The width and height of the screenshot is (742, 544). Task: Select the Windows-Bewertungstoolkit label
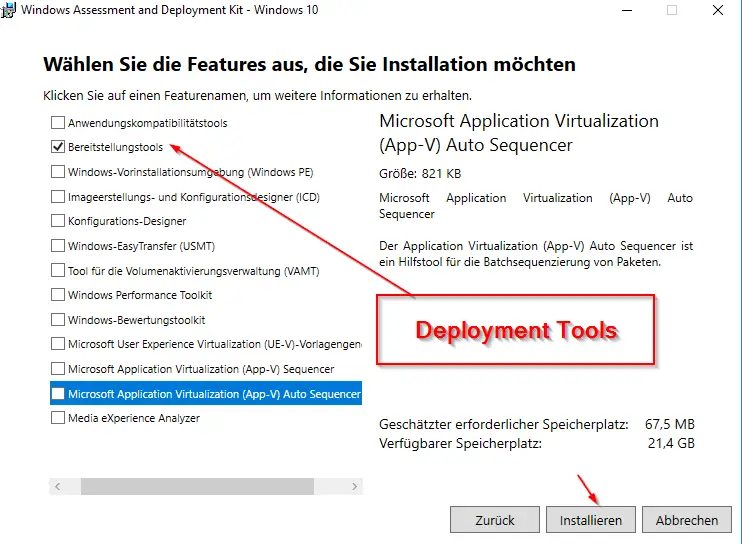coord(137,320)
